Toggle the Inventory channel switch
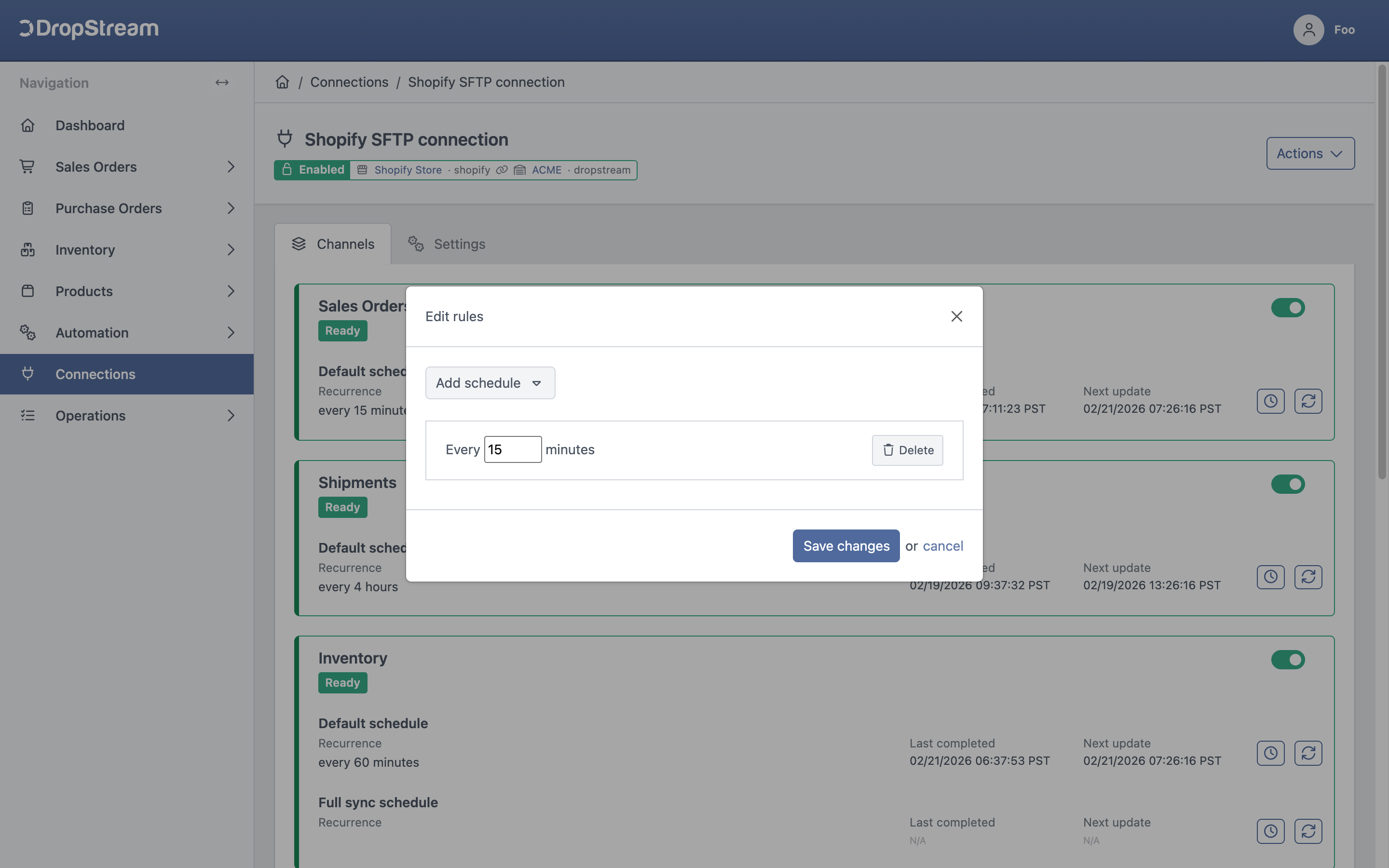Screen dimensions: 1389x868 click(1288, 660)
